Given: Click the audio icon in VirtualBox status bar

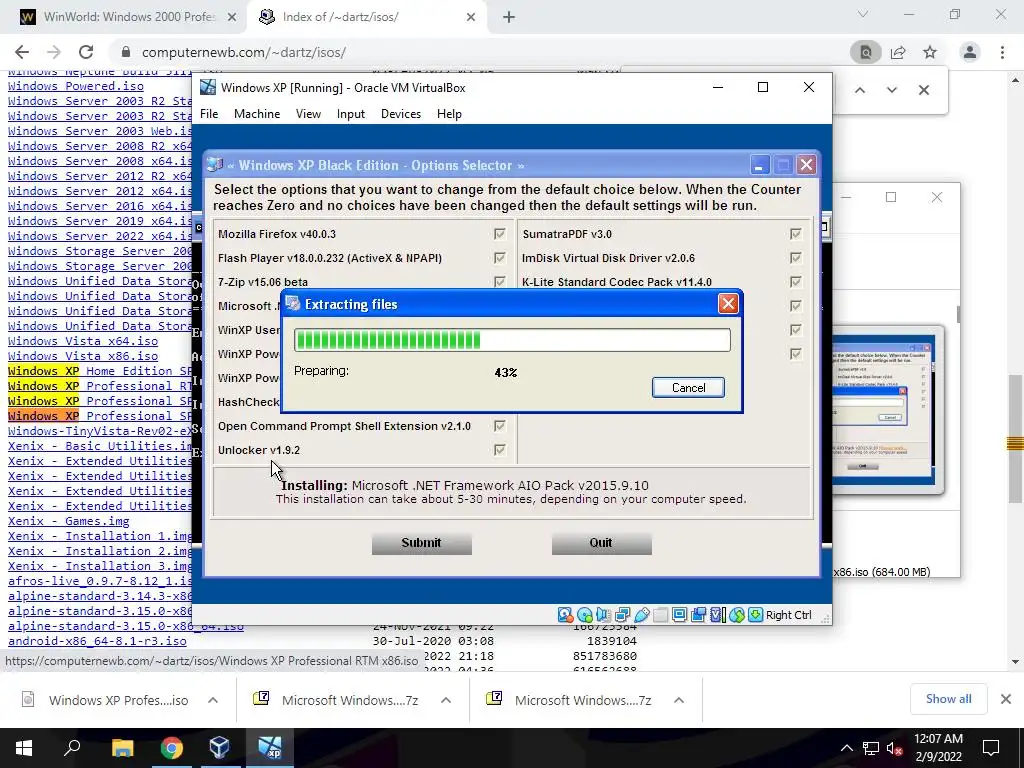Looking at the screenshot, I should (x=603, y=615).
